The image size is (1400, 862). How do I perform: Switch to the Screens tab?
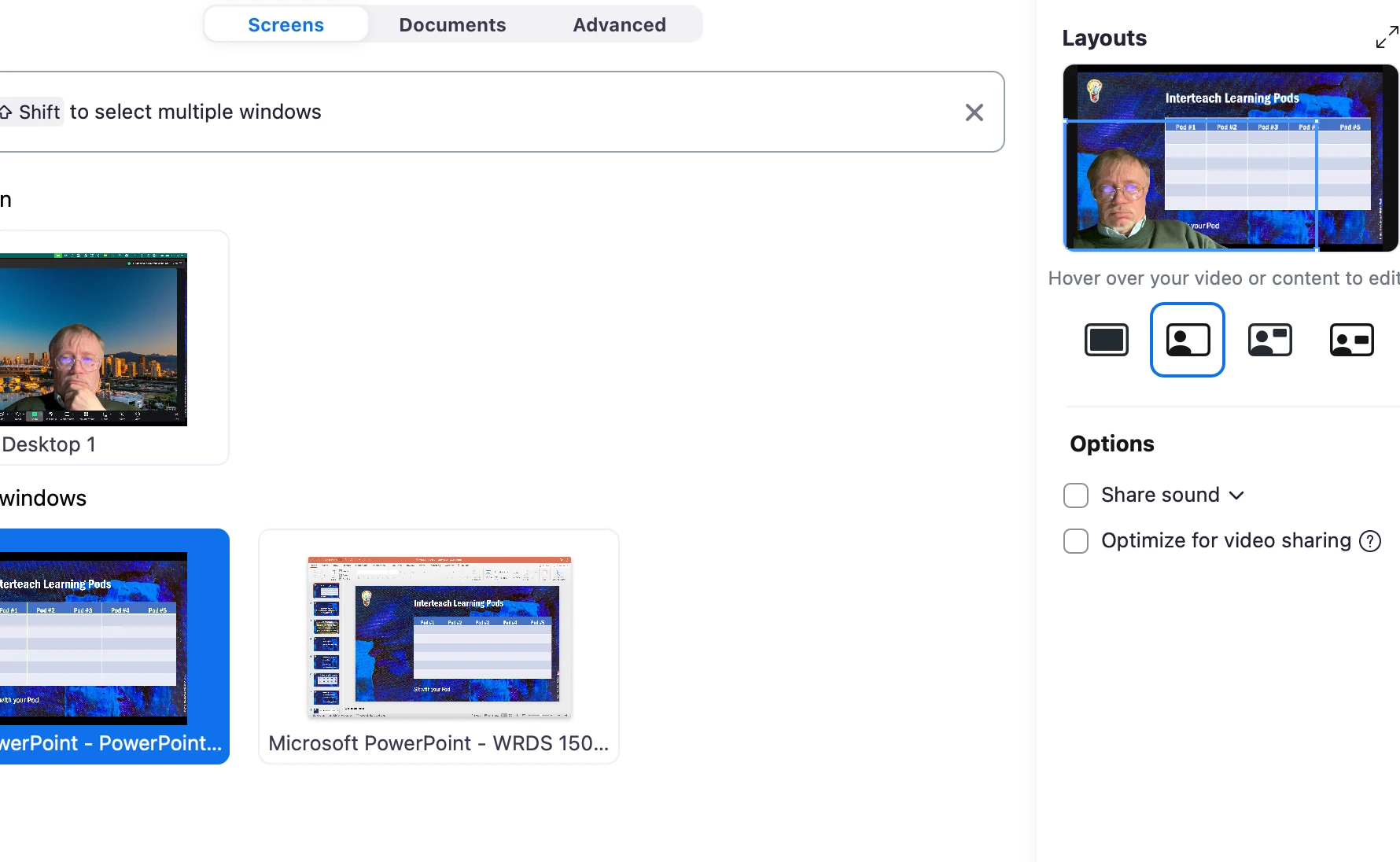pos(286,24)
